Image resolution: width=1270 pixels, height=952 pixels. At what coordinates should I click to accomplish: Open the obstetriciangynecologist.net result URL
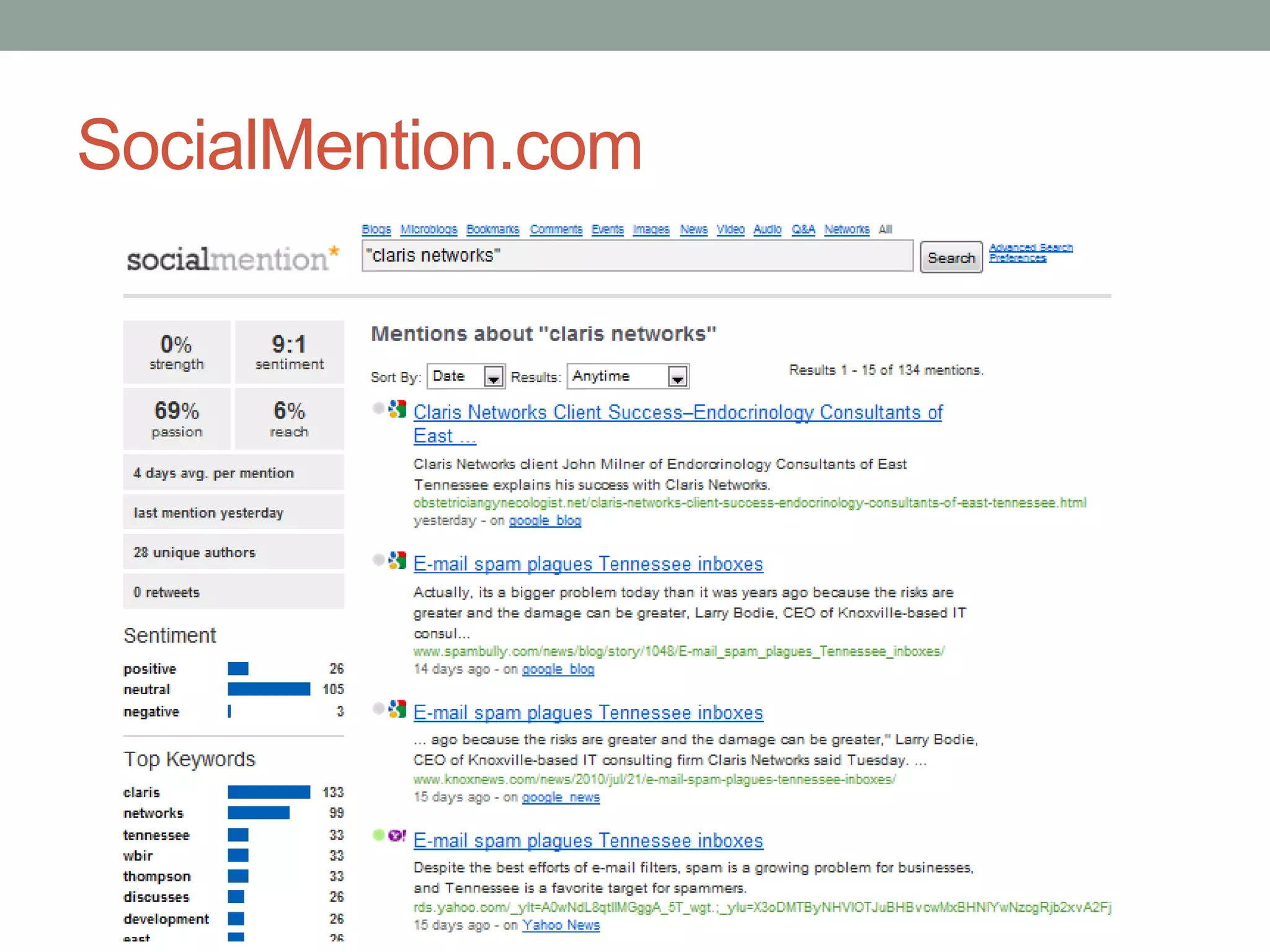click(x=750, y=503)
